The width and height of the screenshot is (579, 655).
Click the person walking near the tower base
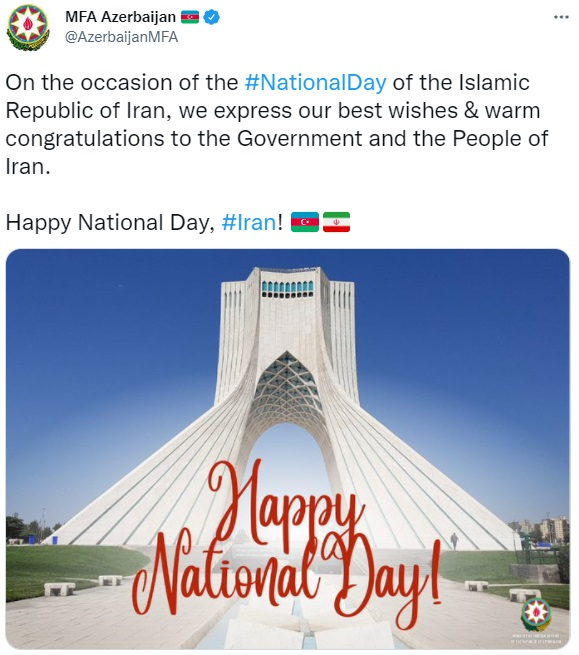tap(454, 541)
